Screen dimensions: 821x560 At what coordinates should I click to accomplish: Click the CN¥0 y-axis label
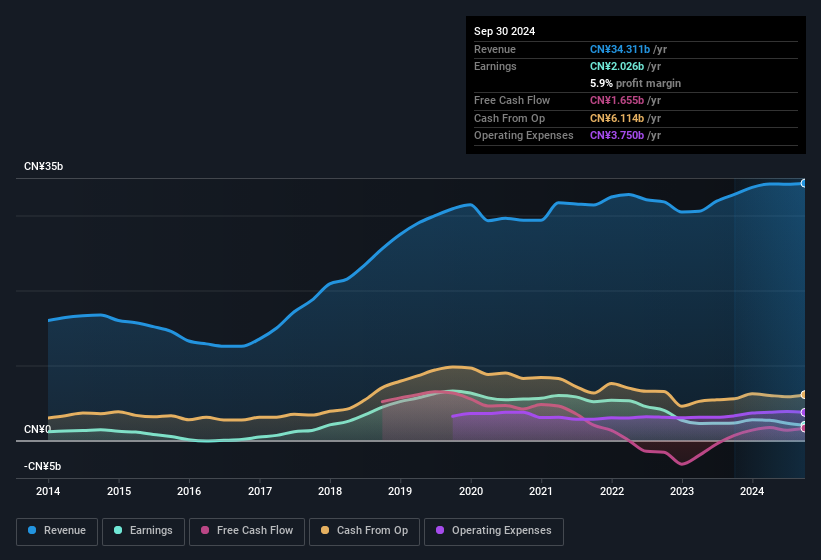38,430
